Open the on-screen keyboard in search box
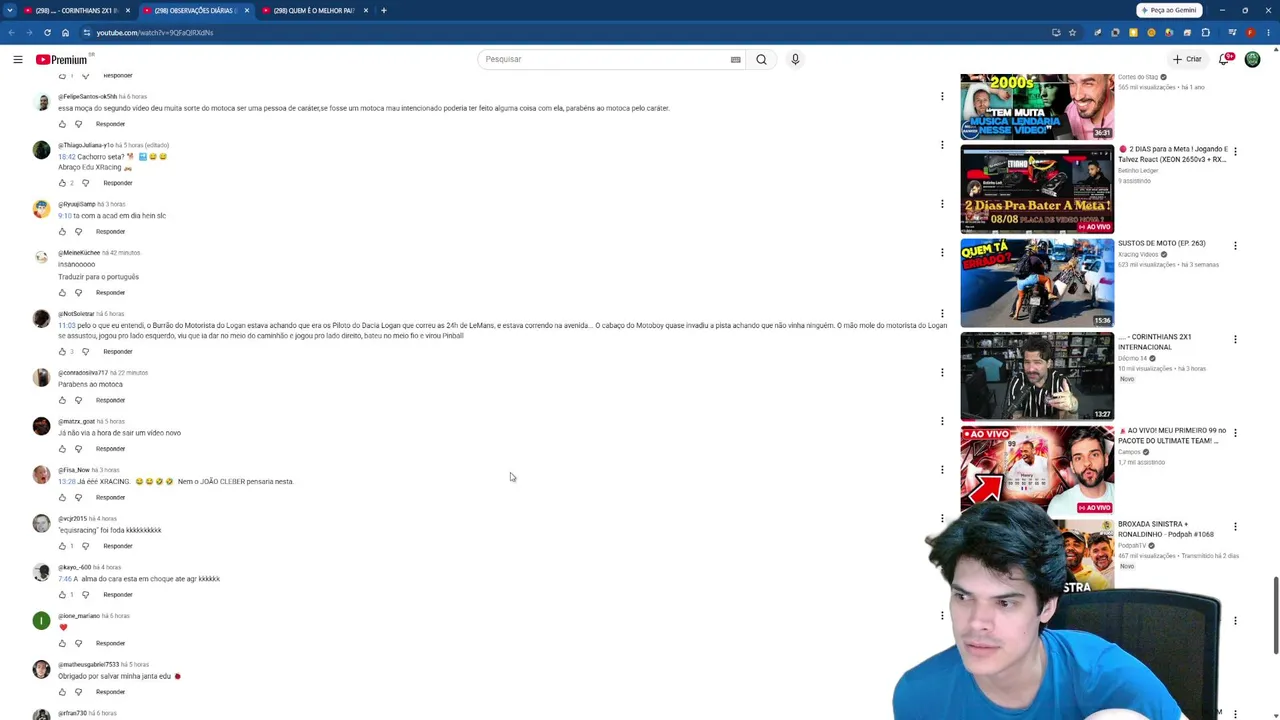The width and height of the screenshot is (1280, 720). tap(735, 59)
